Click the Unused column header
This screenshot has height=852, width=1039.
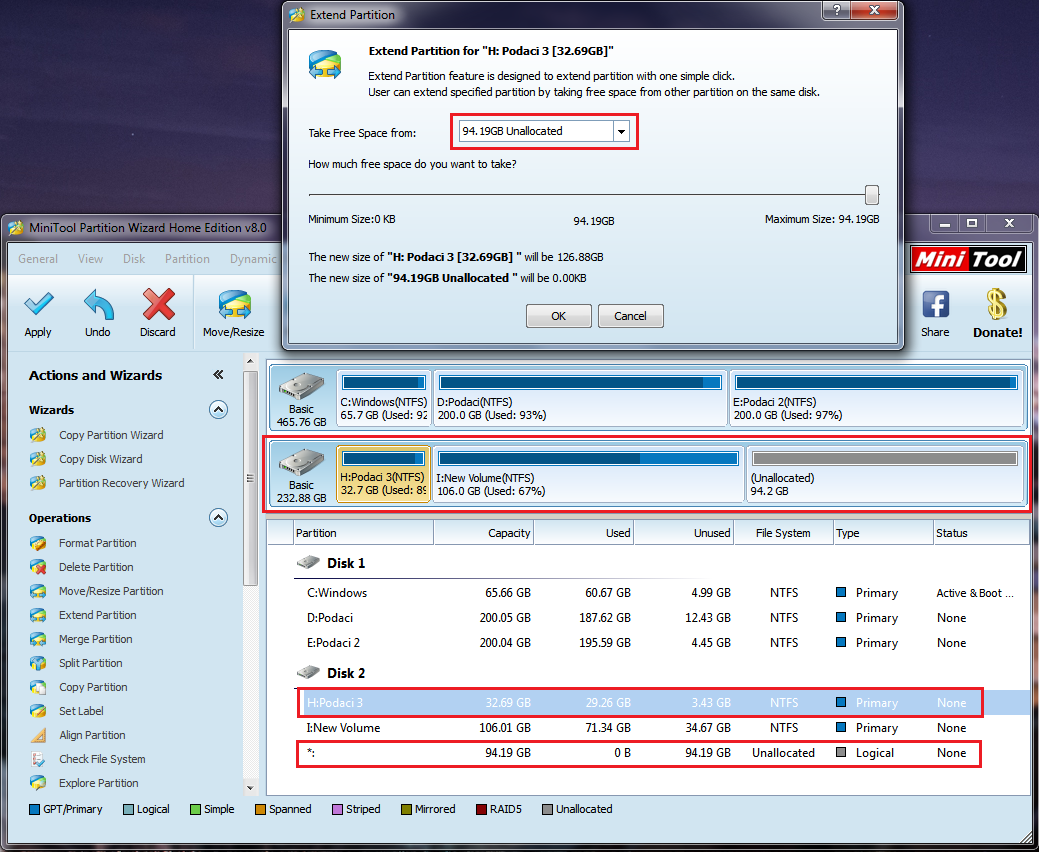[x=684, y=533]
